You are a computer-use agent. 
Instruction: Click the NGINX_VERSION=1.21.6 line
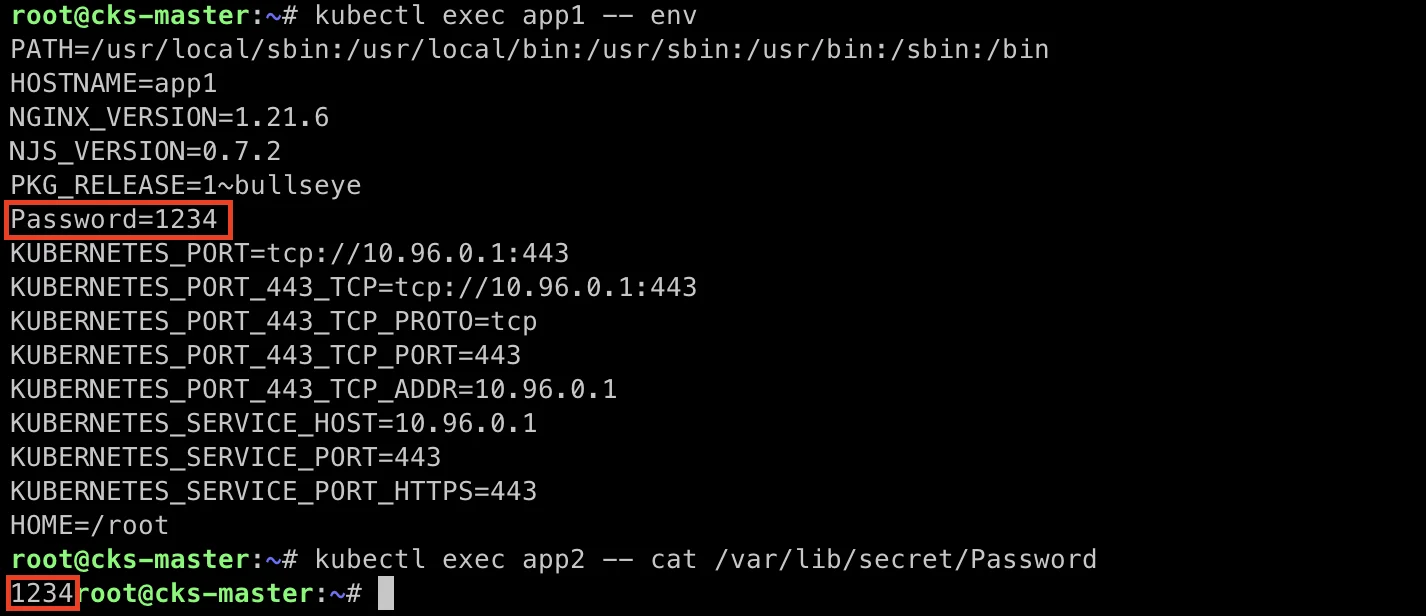click(169, 117)
